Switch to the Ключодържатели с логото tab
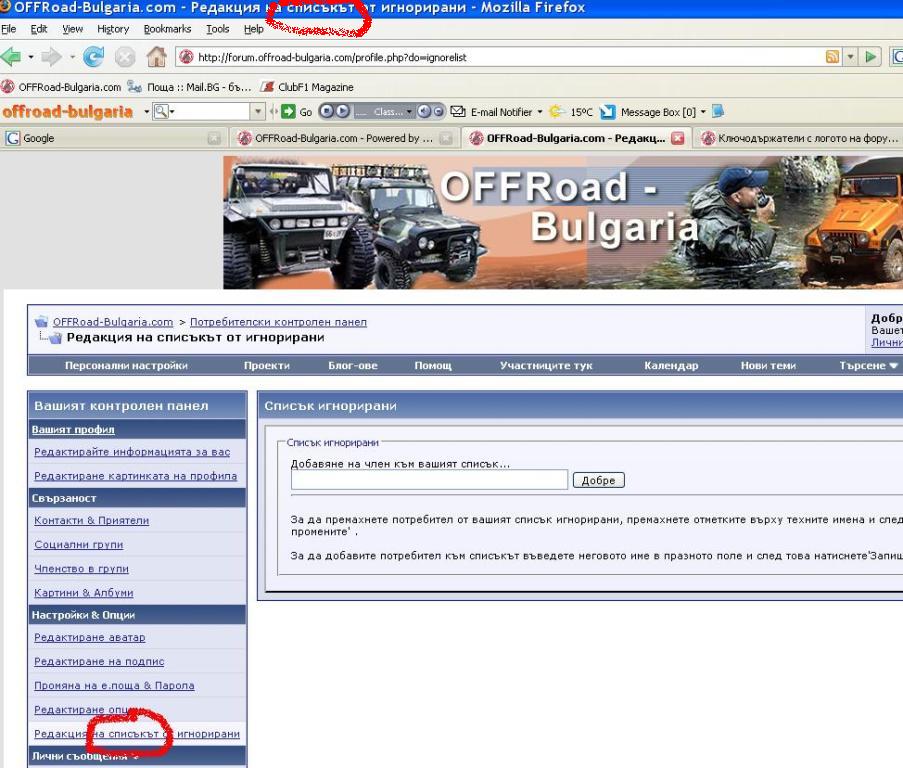The height and width of the screenshot is (768, 903). [x=800, y=138]
